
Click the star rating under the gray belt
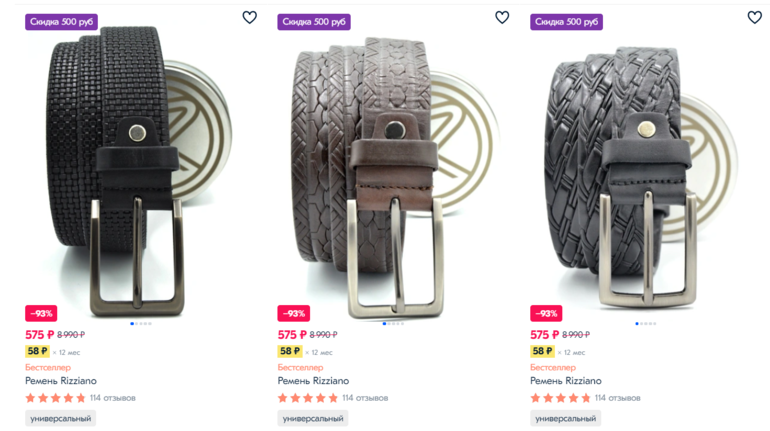(x=560, y=398)
